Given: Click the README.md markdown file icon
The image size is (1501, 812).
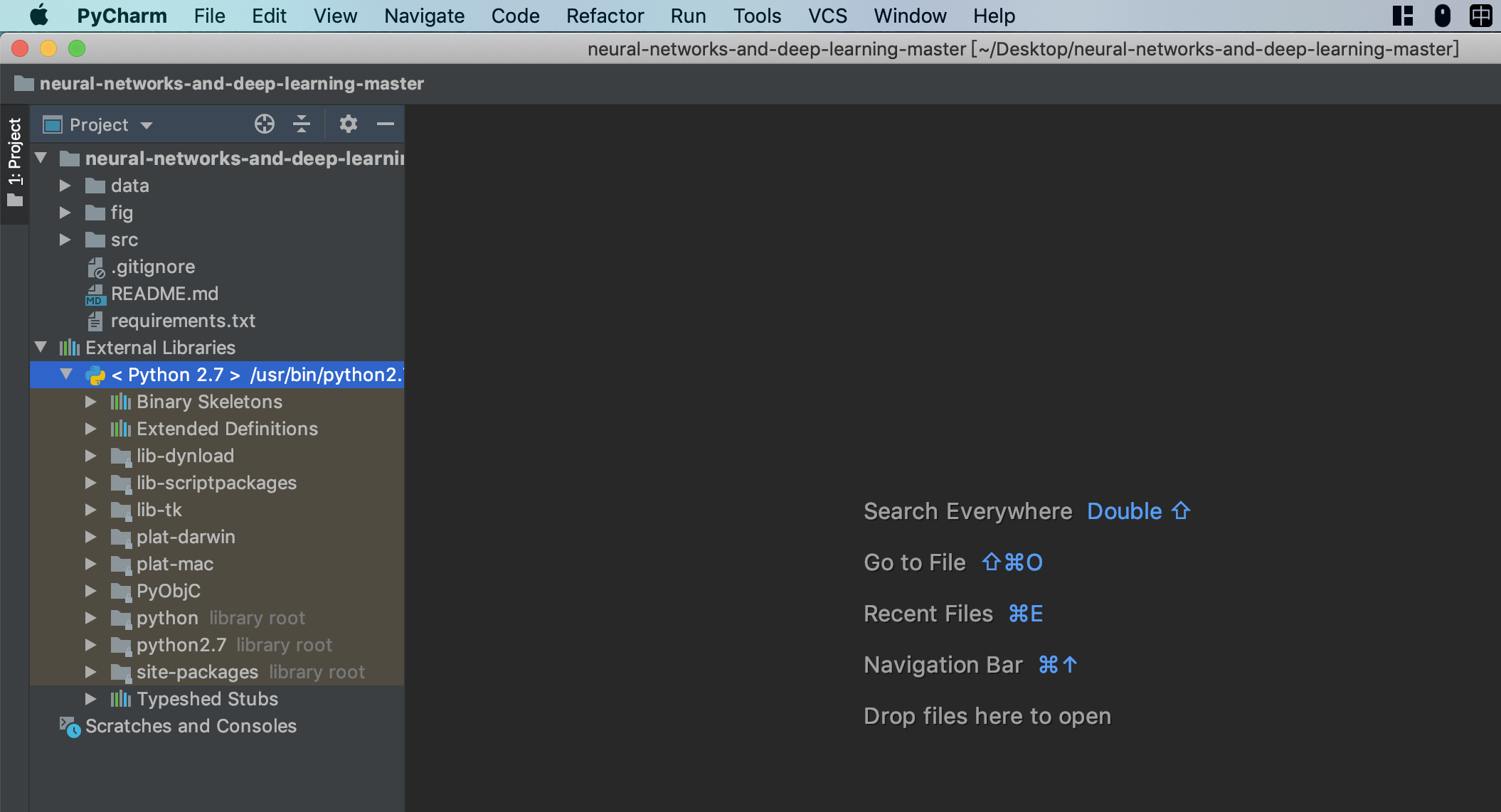Looking at the screenshot, I should 95,294.
